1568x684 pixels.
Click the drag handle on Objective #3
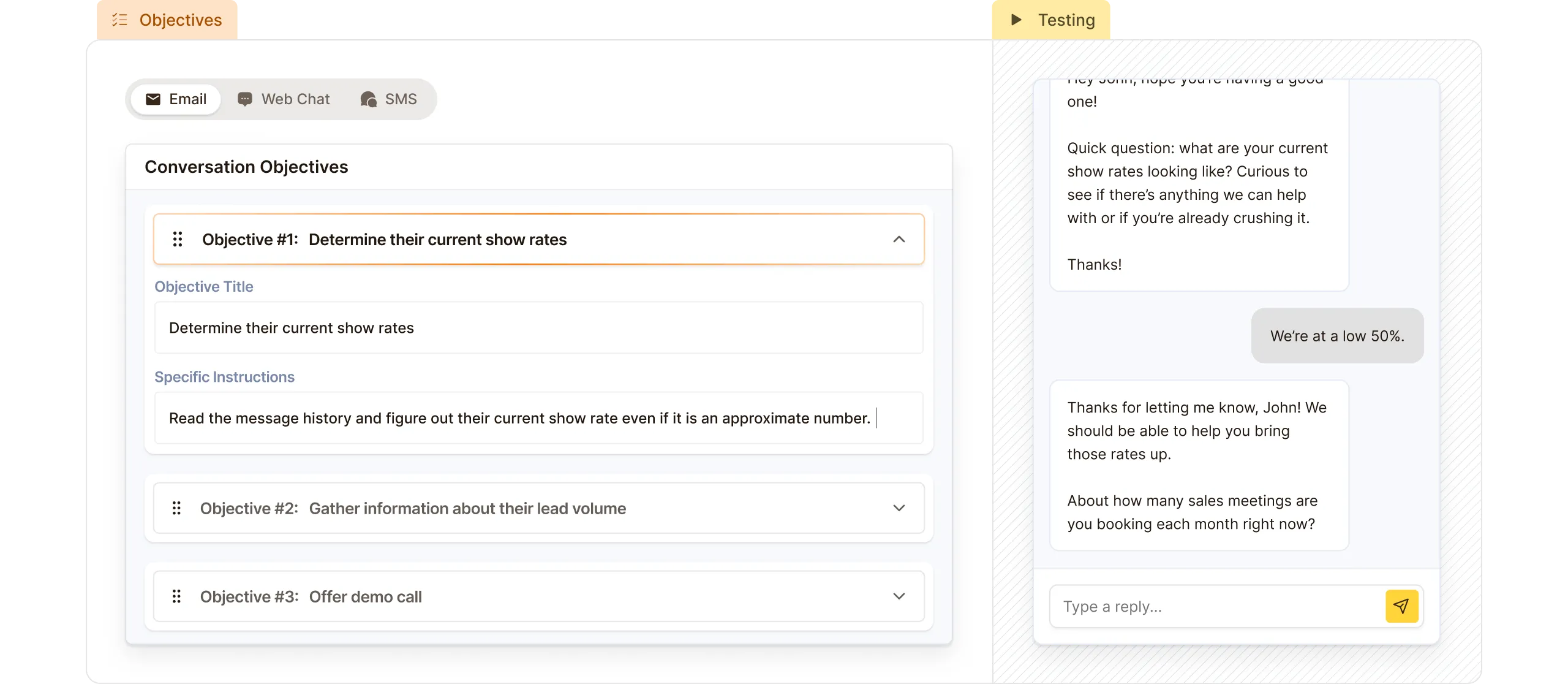coord(178,596)
